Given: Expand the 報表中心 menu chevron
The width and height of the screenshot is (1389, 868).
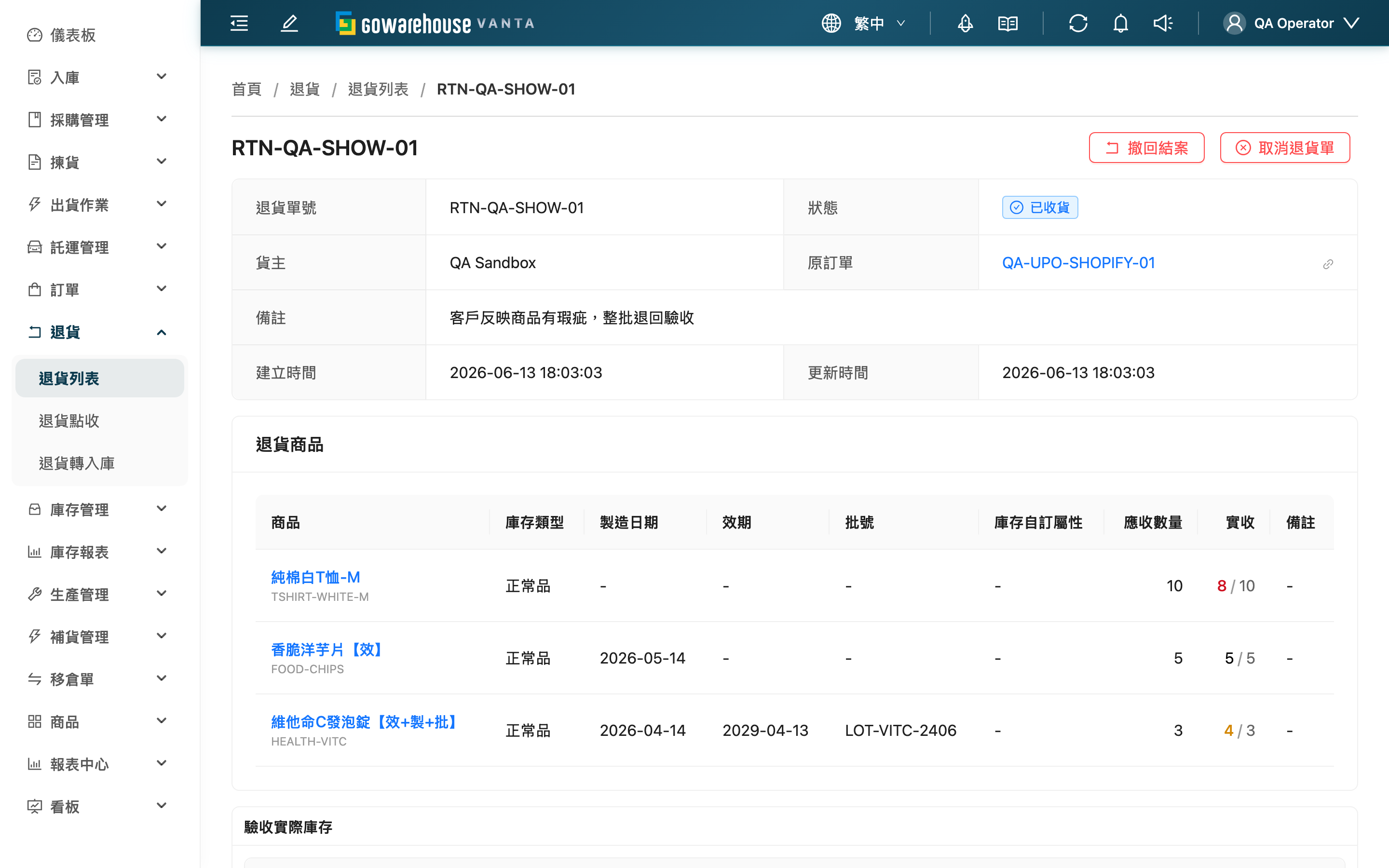Looking at the screenshot, I should [x=162, y=763].
